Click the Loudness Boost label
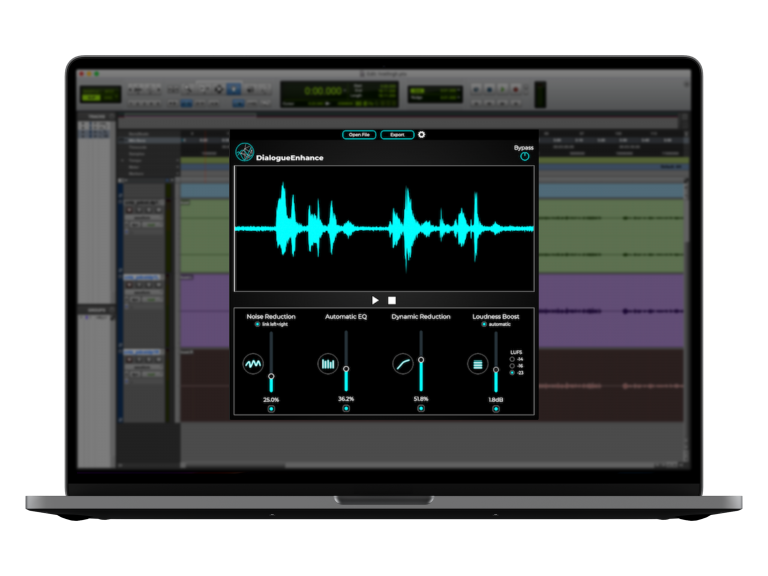The image size is (768, 576). (x=496, y=316)
